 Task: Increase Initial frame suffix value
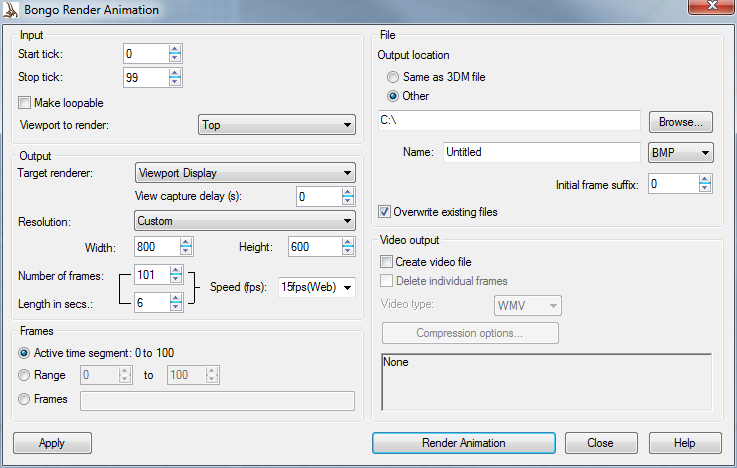click(705, 179)
